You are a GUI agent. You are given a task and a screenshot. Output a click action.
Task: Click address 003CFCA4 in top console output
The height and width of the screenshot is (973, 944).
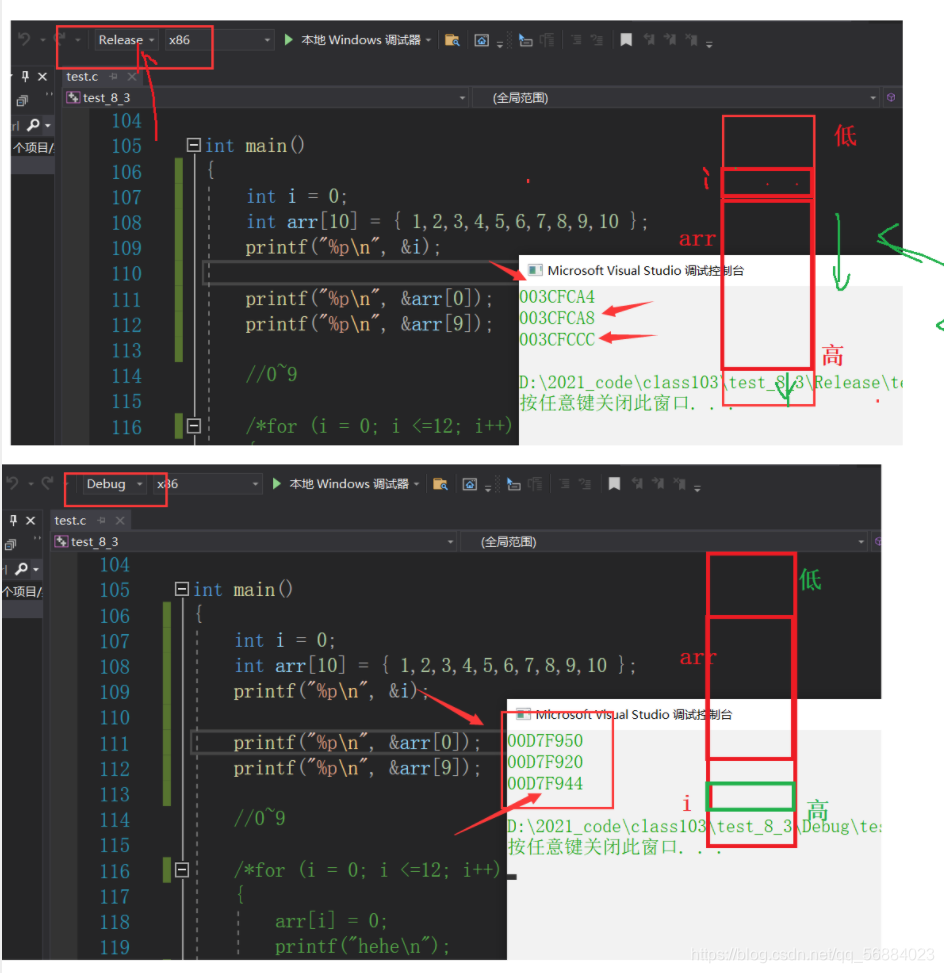coord(557,297)
